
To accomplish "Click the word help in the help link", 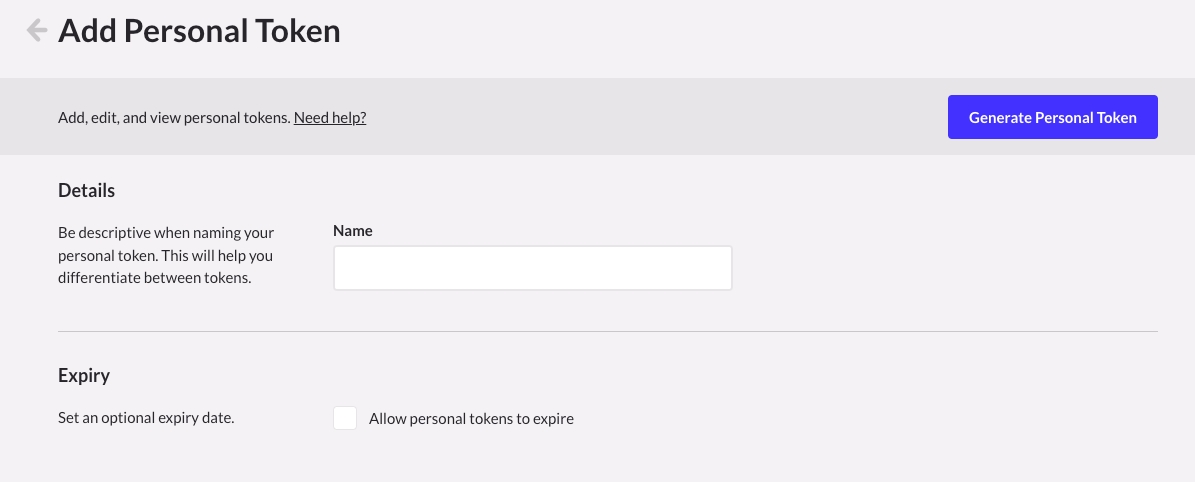I will [347, 118].
